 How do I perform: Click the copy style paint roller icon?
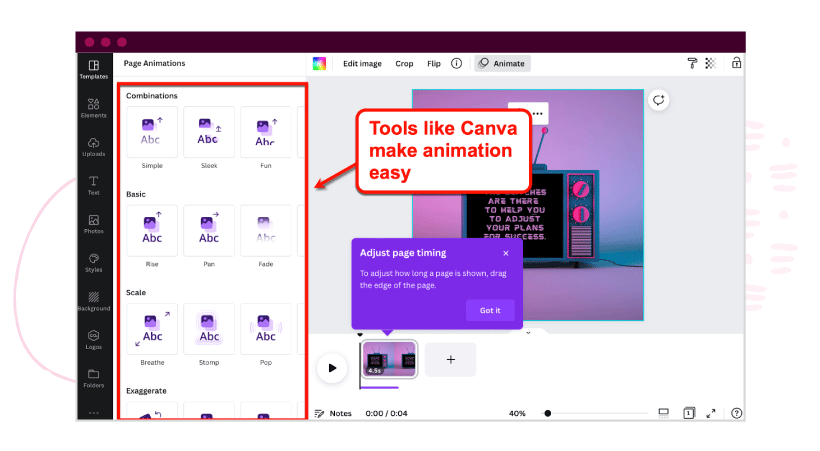692,63
